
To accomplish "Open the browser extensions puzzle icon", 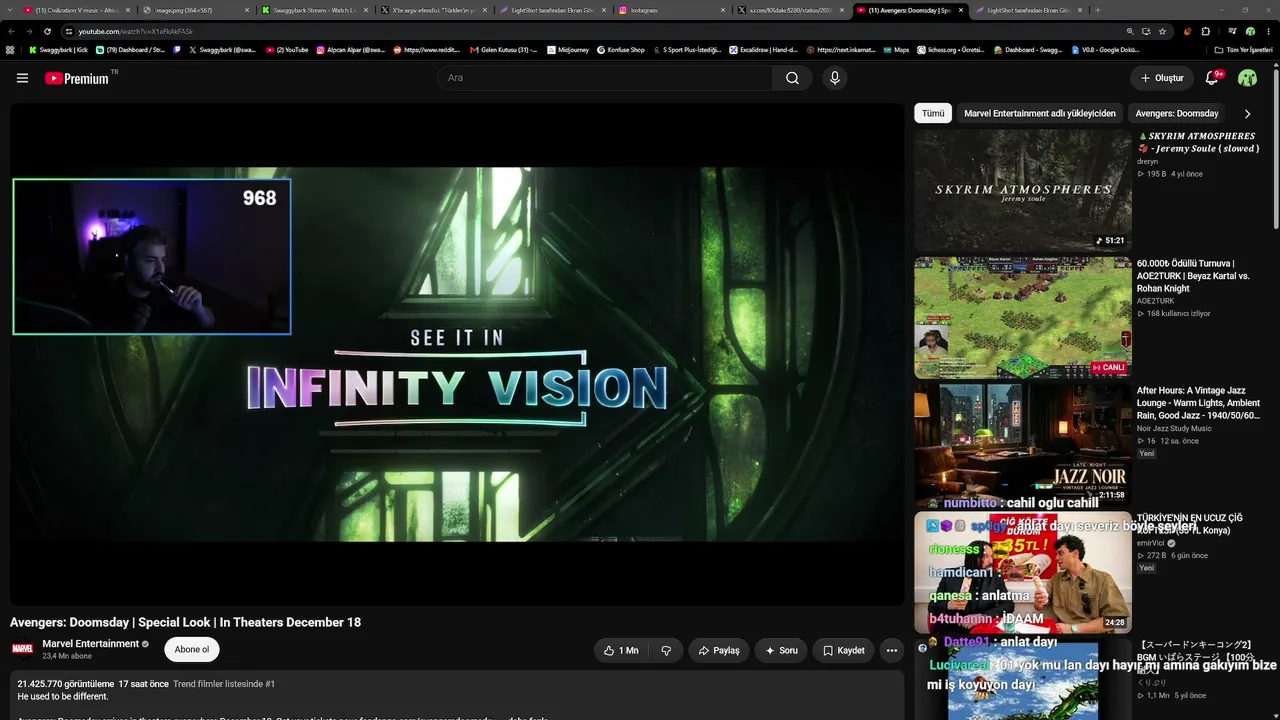I will click(1206, 31).
